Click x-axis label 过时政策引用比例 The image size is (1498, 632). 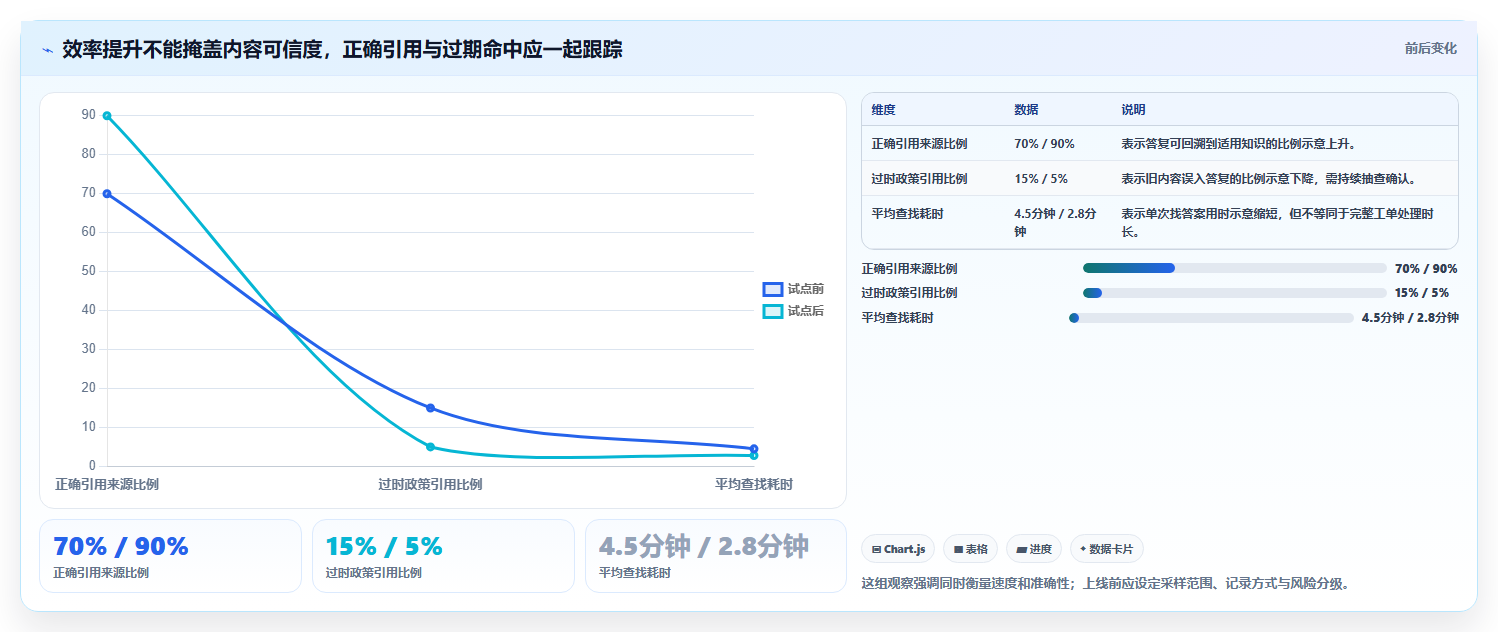pyautogui.click(x=430, y=484)
